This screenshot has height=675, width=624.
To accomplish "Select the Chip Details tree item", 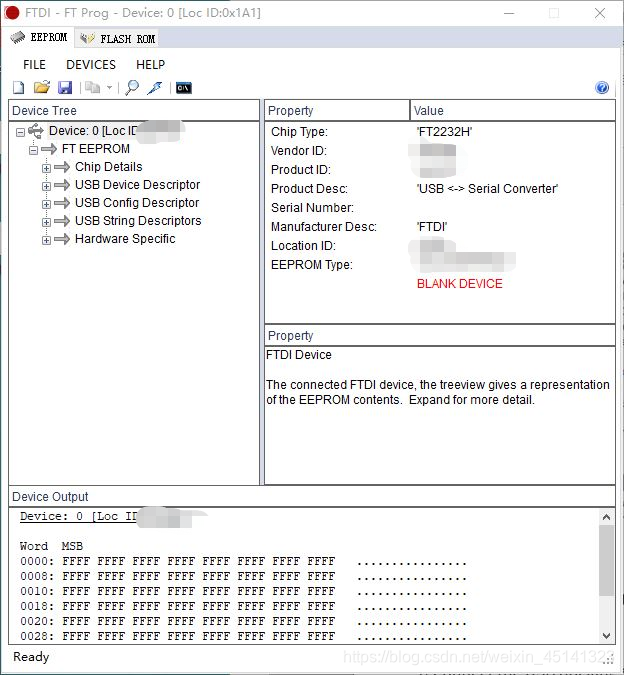I will (x=108, y=167).
